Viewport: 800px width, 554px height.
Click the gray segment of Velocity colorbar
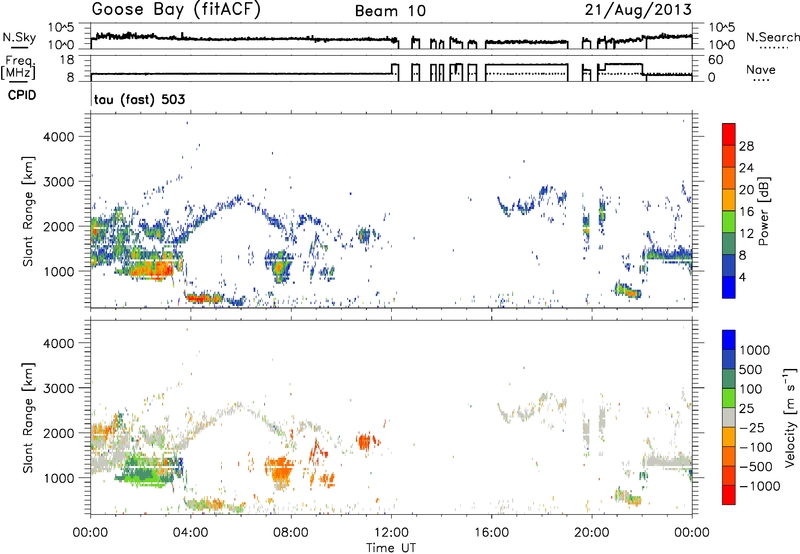[729, 417]
